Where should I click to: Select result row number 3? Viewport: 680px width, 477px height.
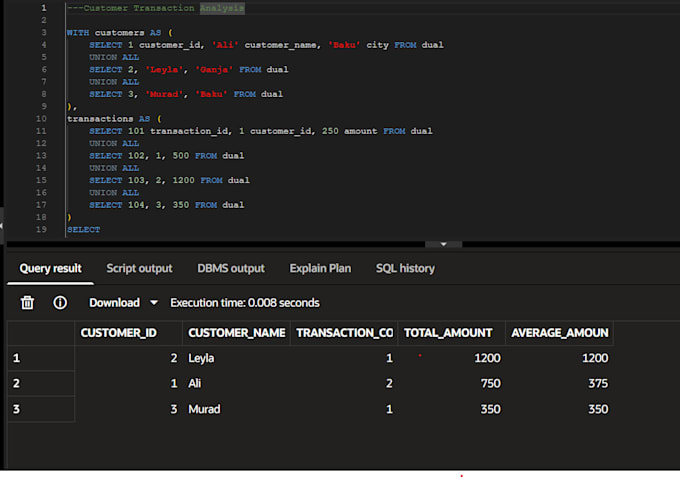coord(41,409)
